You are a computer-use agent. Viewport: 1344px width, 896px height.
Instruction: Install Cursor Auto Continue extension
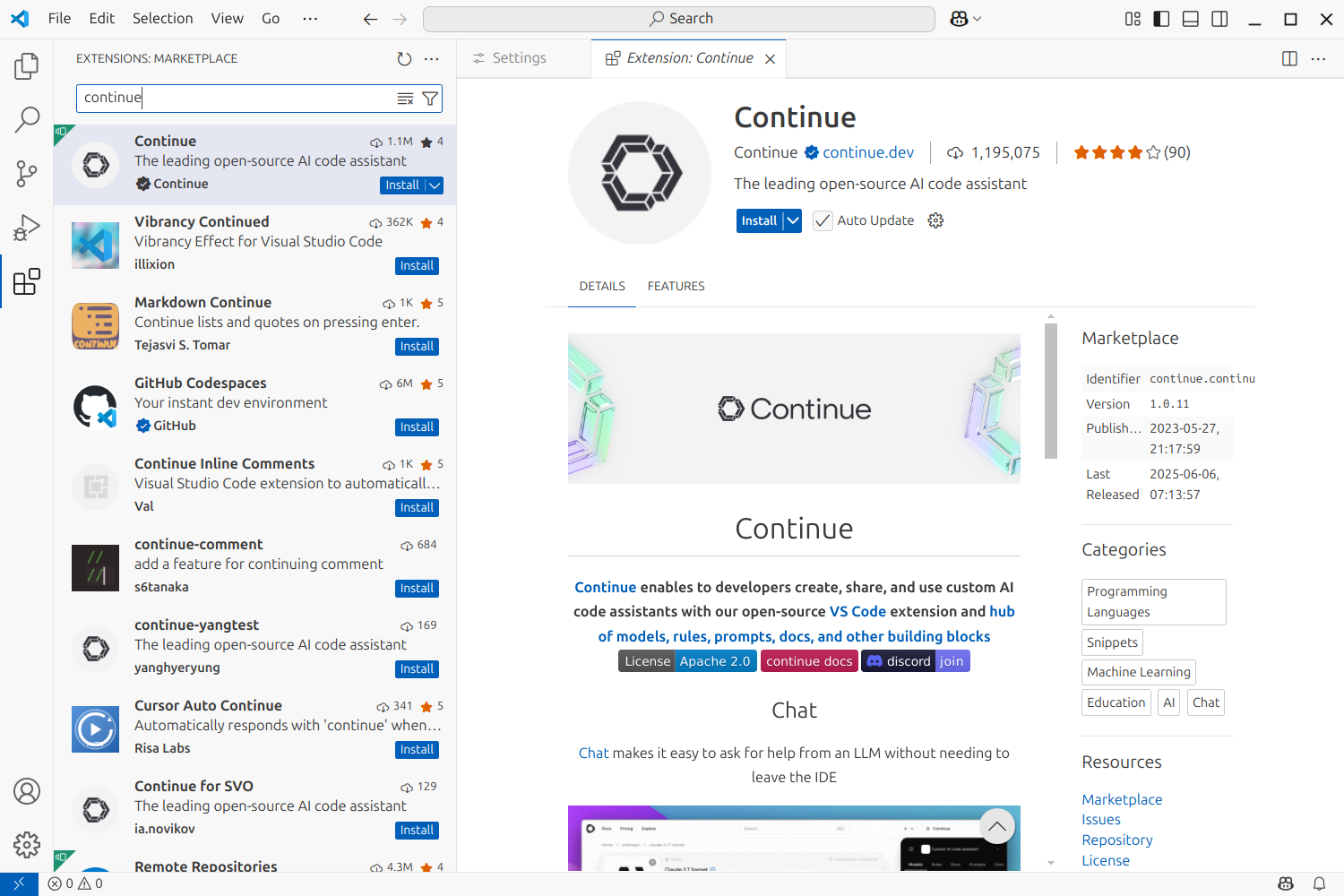417,750
